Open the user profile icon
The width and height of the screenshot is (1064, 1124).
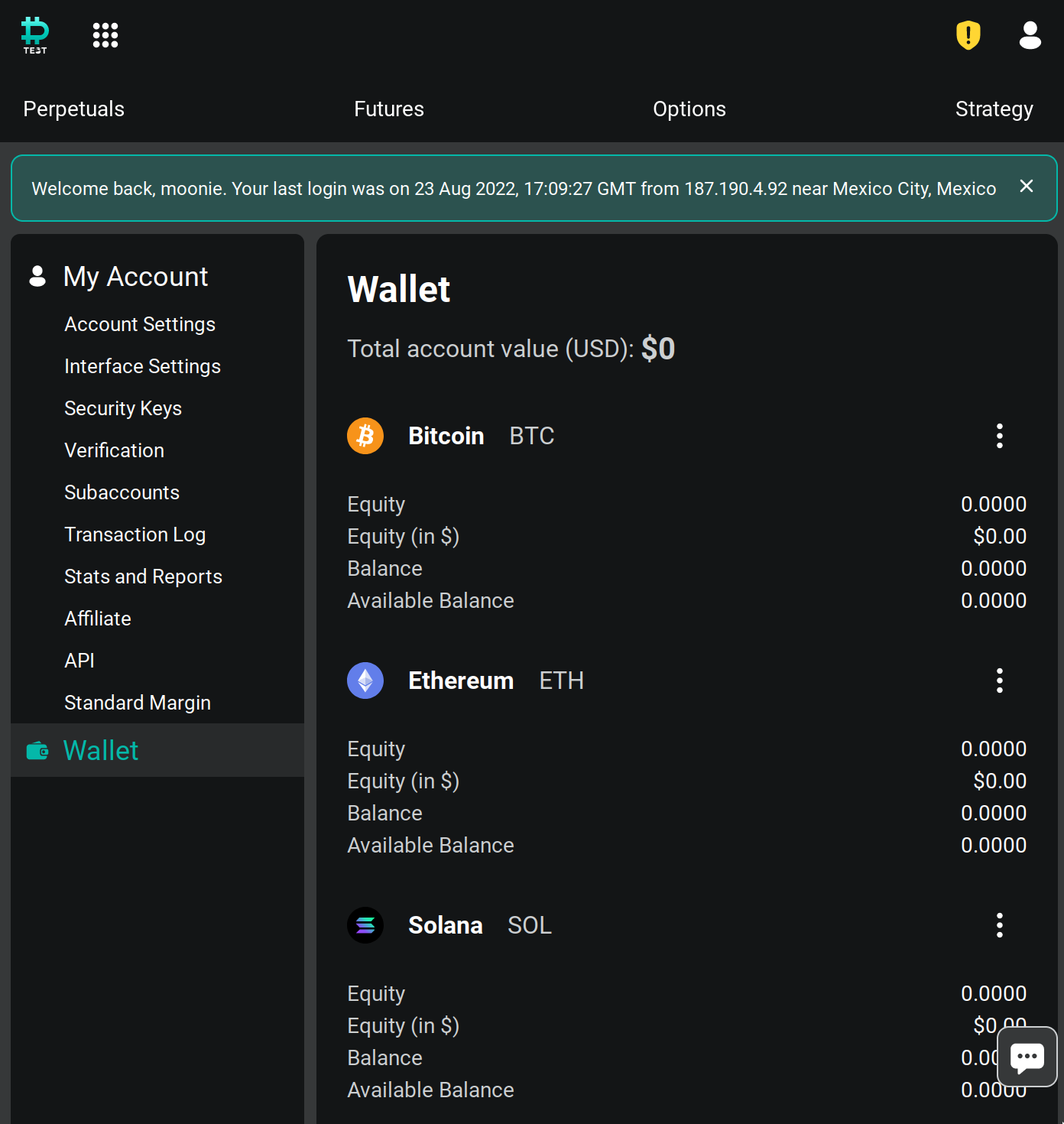(x=1030, y=35)
